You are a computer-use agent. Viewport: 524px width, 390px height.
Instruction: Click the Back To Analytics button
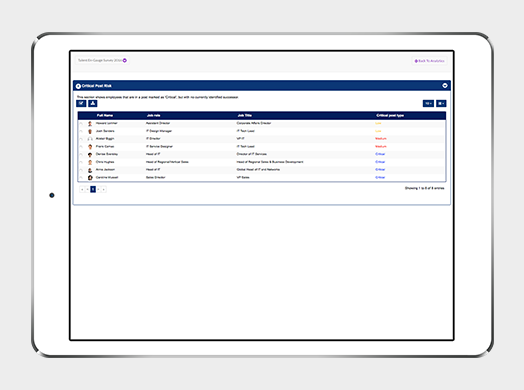click(429, 61)
